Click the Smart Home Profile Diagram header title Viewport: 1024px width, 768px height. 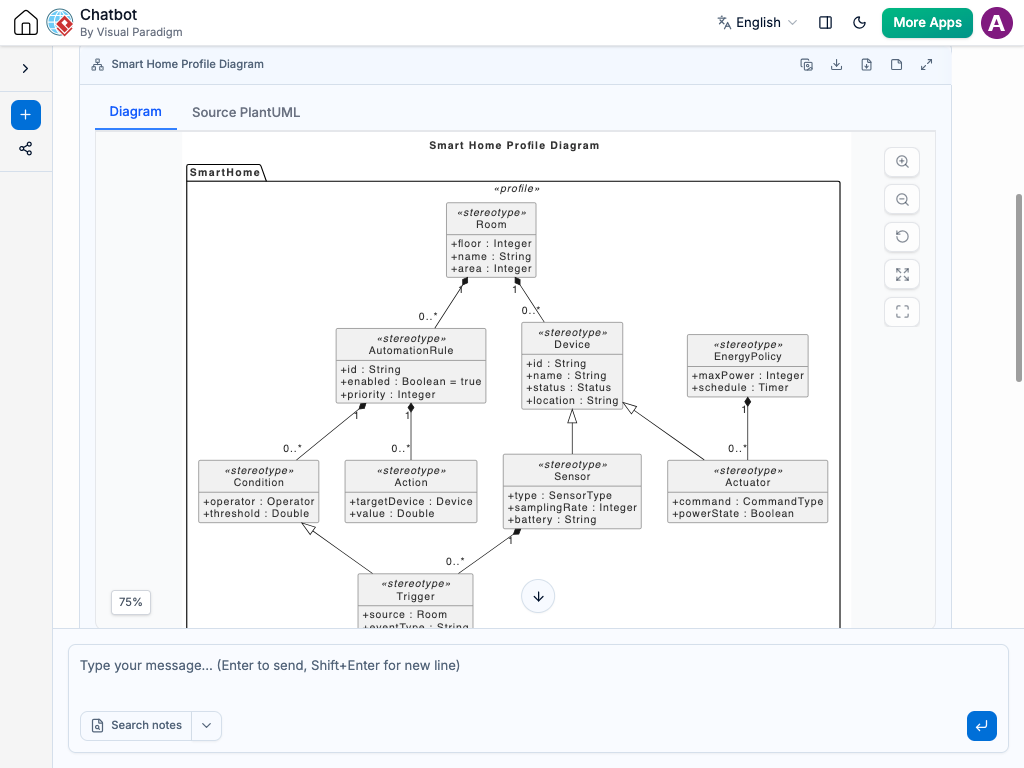[x=187, y=65]
